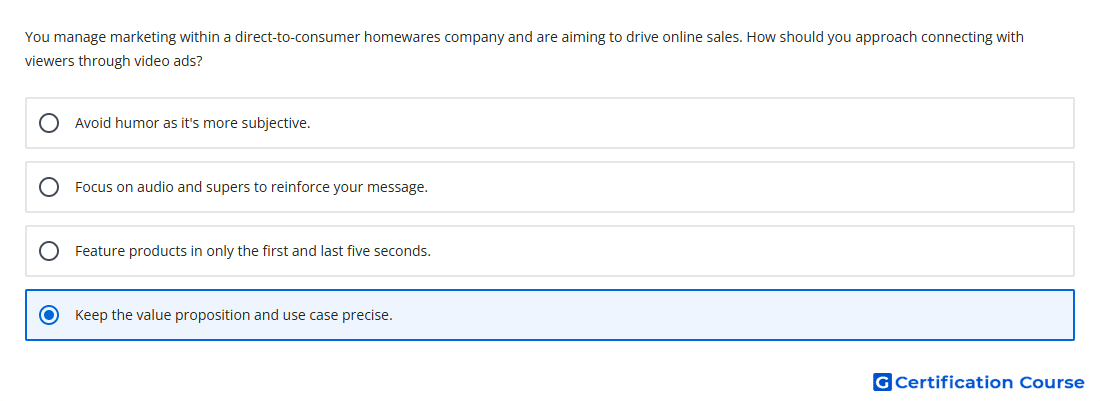
Task: Click empty space inside 'Focus on audio' option box
Action: pyautogui.click(x=702, y=187)
